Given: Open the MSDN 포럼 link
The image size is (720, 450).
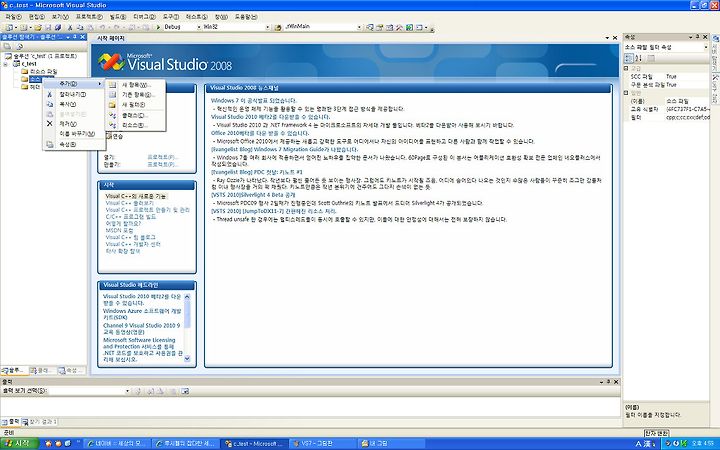Looking at the screenshot, I should click(x=119, y=231).
